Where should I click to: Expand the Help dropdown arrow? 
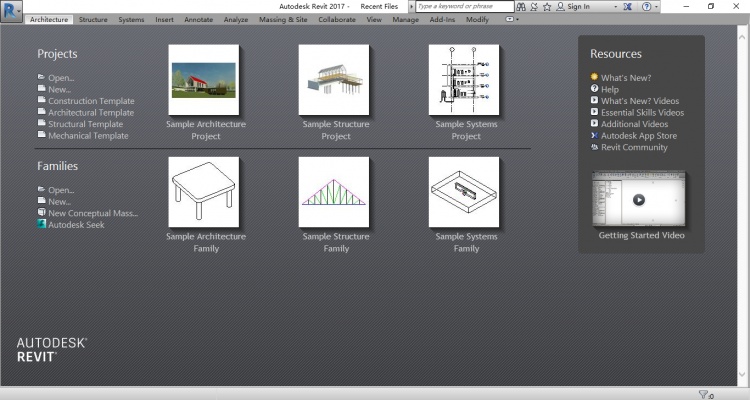tap(657, 6)
